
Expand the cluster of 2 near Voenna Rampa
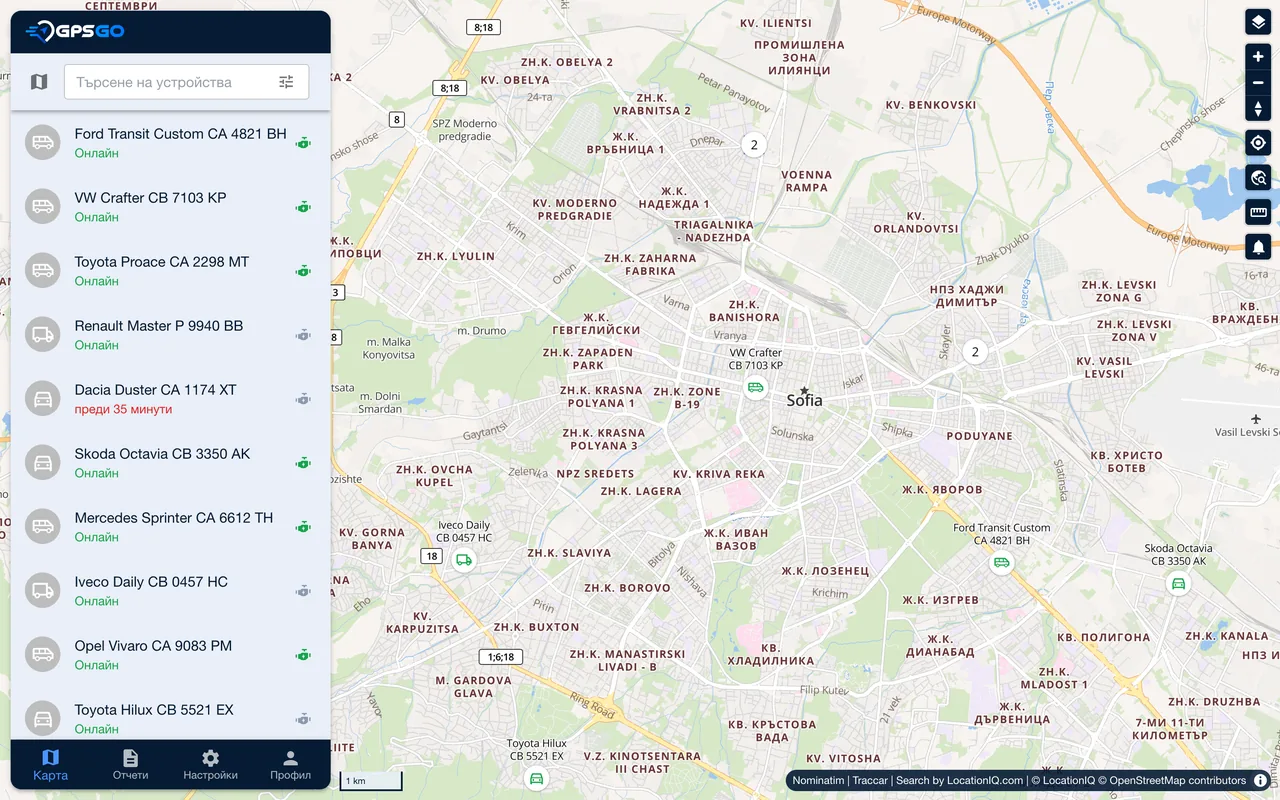754,145
